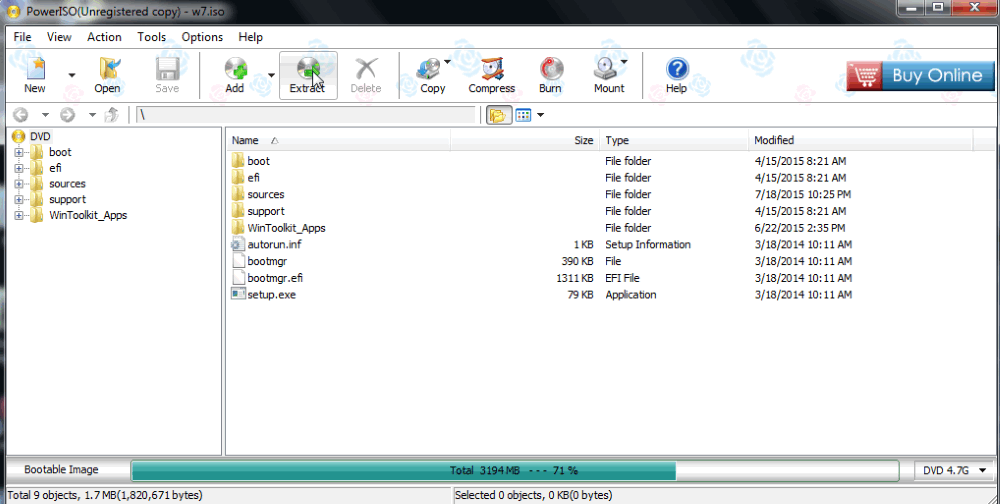Click the Total 3194 MB capacity bar
This screenshot has width=1000, height=504.
pos(515,470)
